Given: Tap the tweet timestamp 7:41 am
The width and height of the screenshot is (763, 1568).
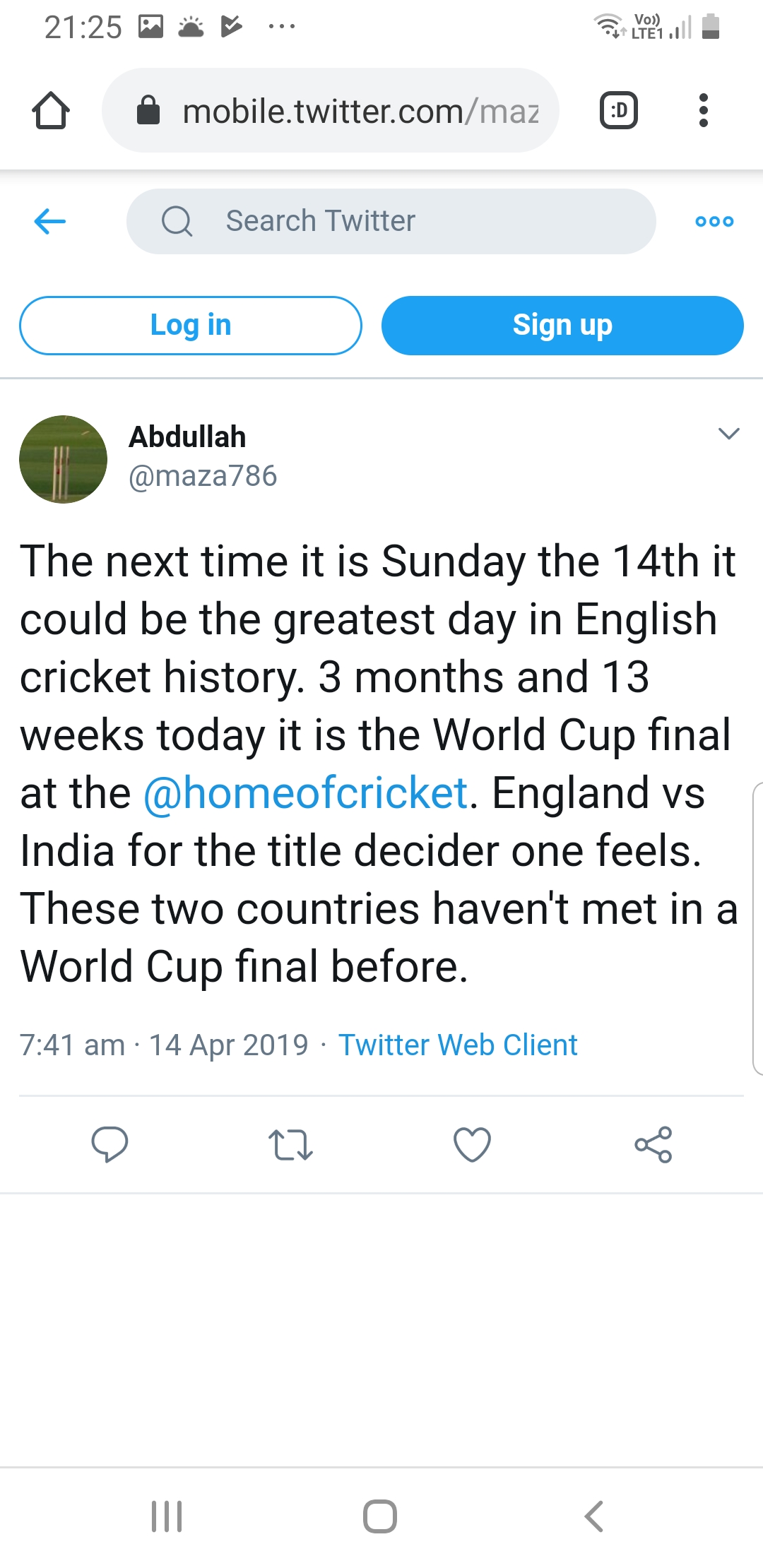Looking at the screenshot, I should 72,1045.
